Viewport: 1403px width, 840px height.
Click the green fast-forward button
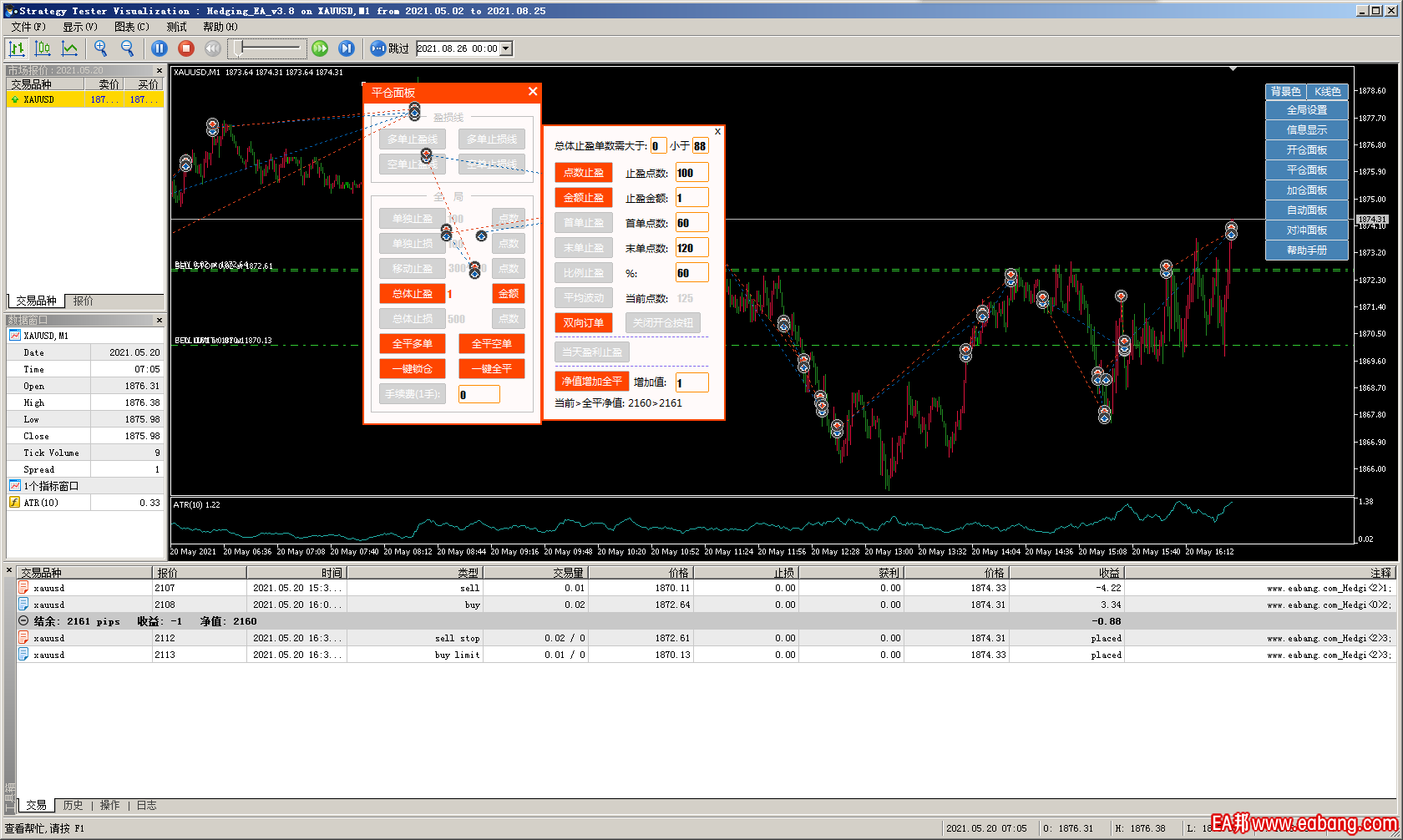click(320, 48)
